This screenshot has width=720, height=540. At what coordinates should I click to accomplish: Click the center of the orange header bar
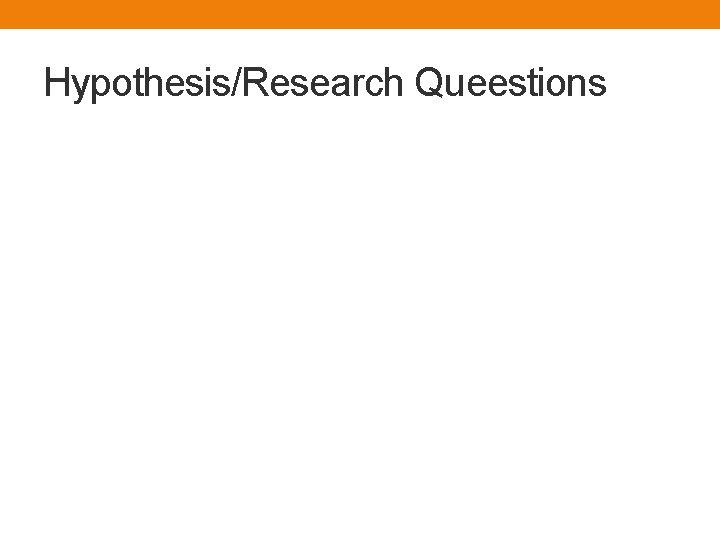coord(360,14)
